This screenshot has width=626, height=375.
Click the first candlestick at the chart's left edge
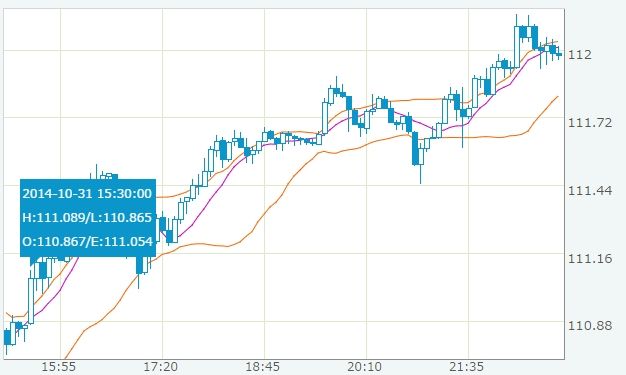pos(7,337)
